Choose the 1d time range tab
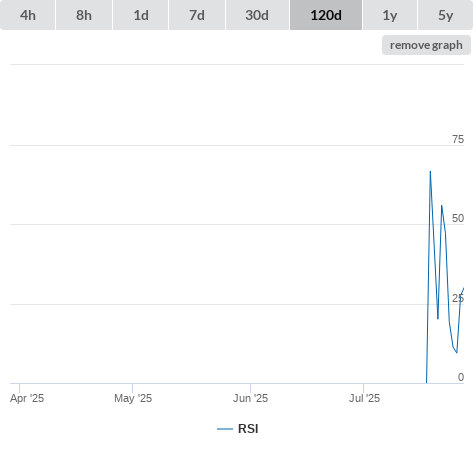This screenshot has width=474, height=455. point(141,15)
